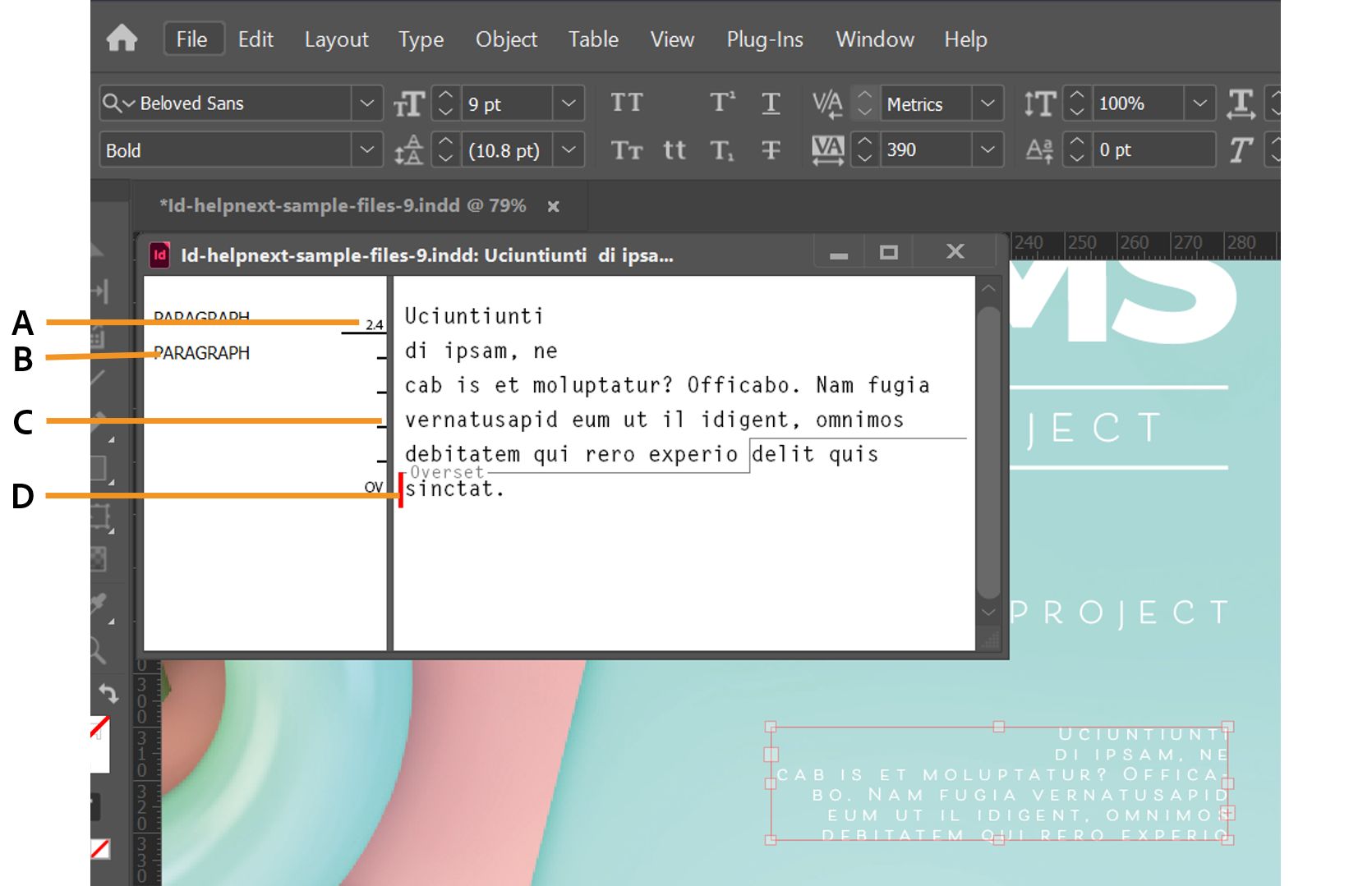Click the tracking VA icon

click(x=827, y=150)
